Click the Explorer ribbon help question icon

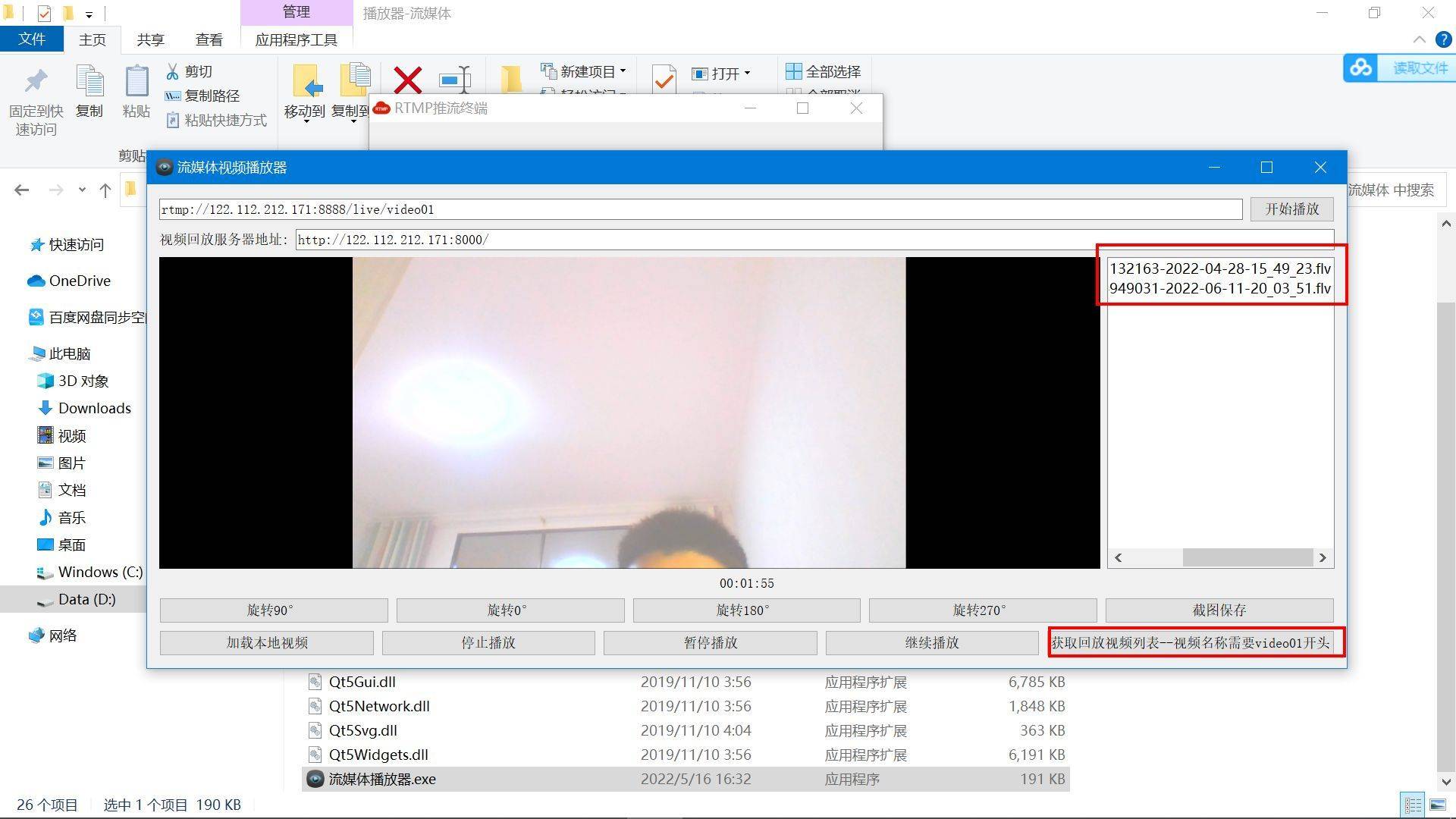pos(1443,39)
